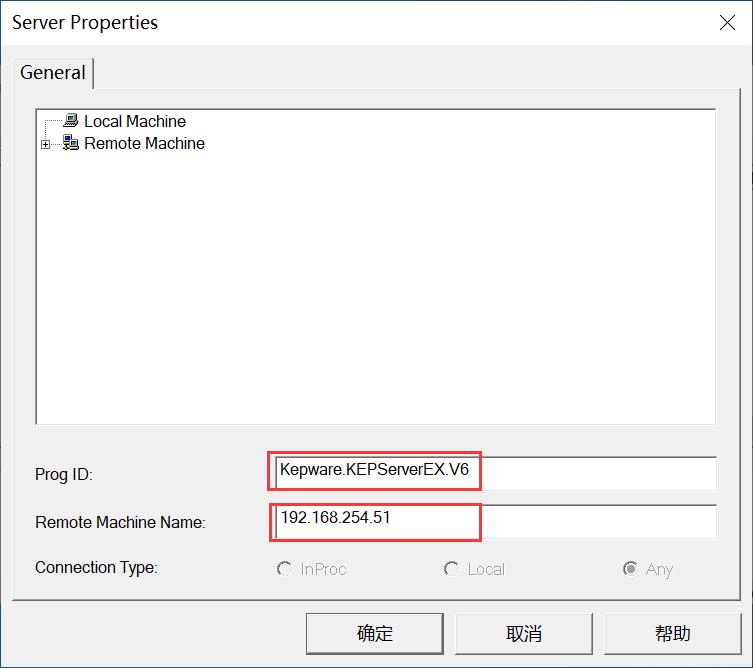The height and width of the screenshot is (668, 753).
Task: Open help via the 帮助 button
Action: pyautogui.click(x=673, y=633)
